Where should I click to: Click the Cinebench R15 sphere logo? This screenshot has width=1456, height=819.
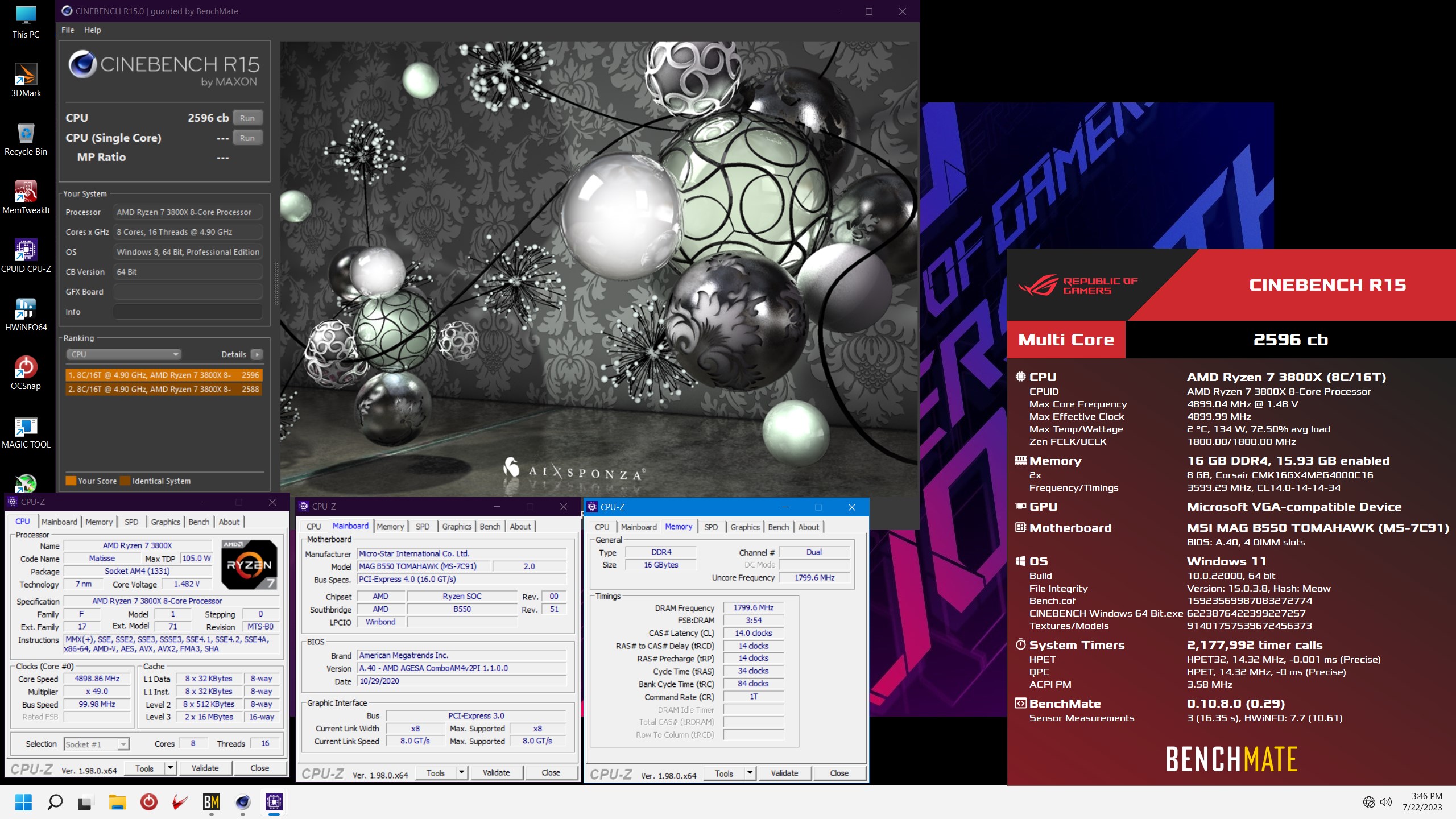(82, 64)
